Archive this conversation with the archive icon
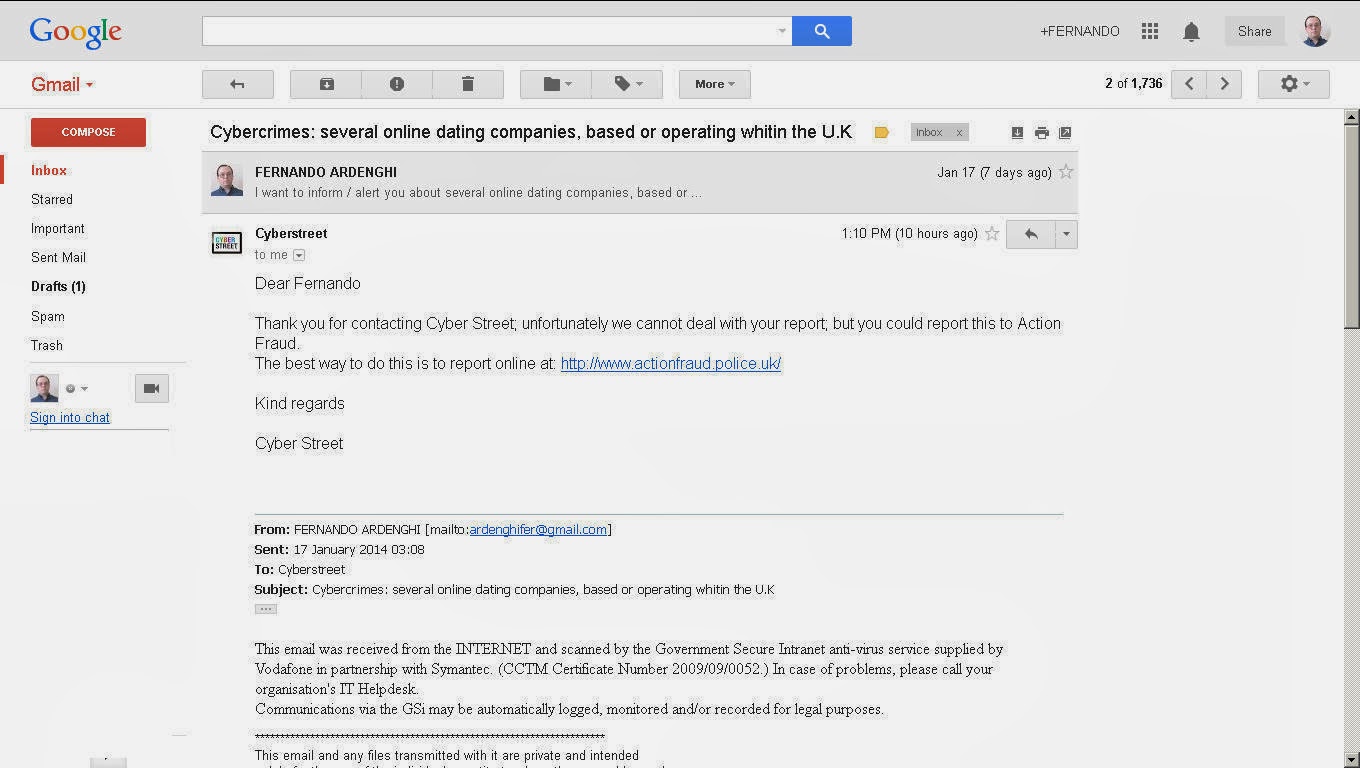The height and width of the screenshot is (768, 1360). (326, 84)
